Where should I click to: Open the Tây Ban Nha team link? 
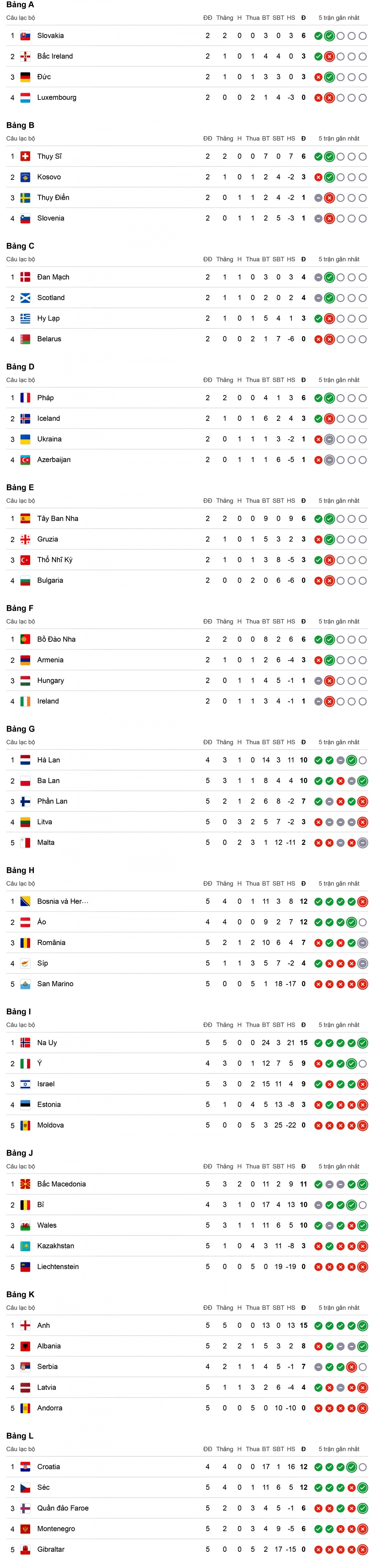click(58, 519)
